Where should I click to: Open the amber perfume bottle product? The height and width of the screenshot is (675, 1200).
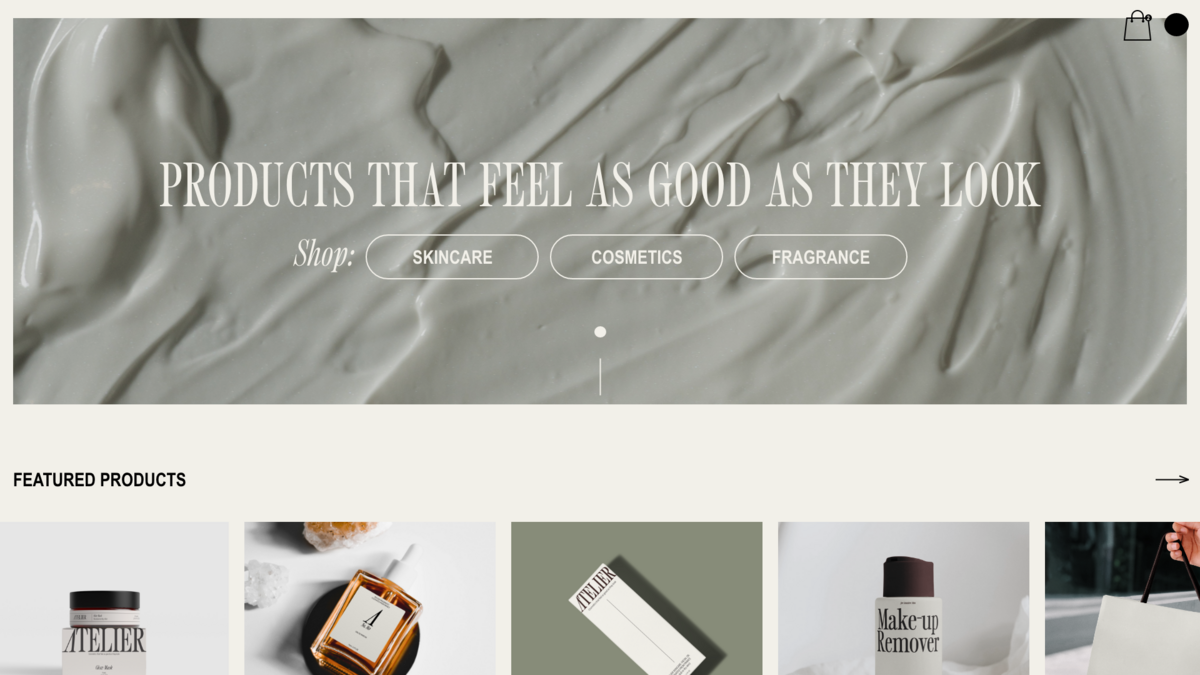coord(370,598)
